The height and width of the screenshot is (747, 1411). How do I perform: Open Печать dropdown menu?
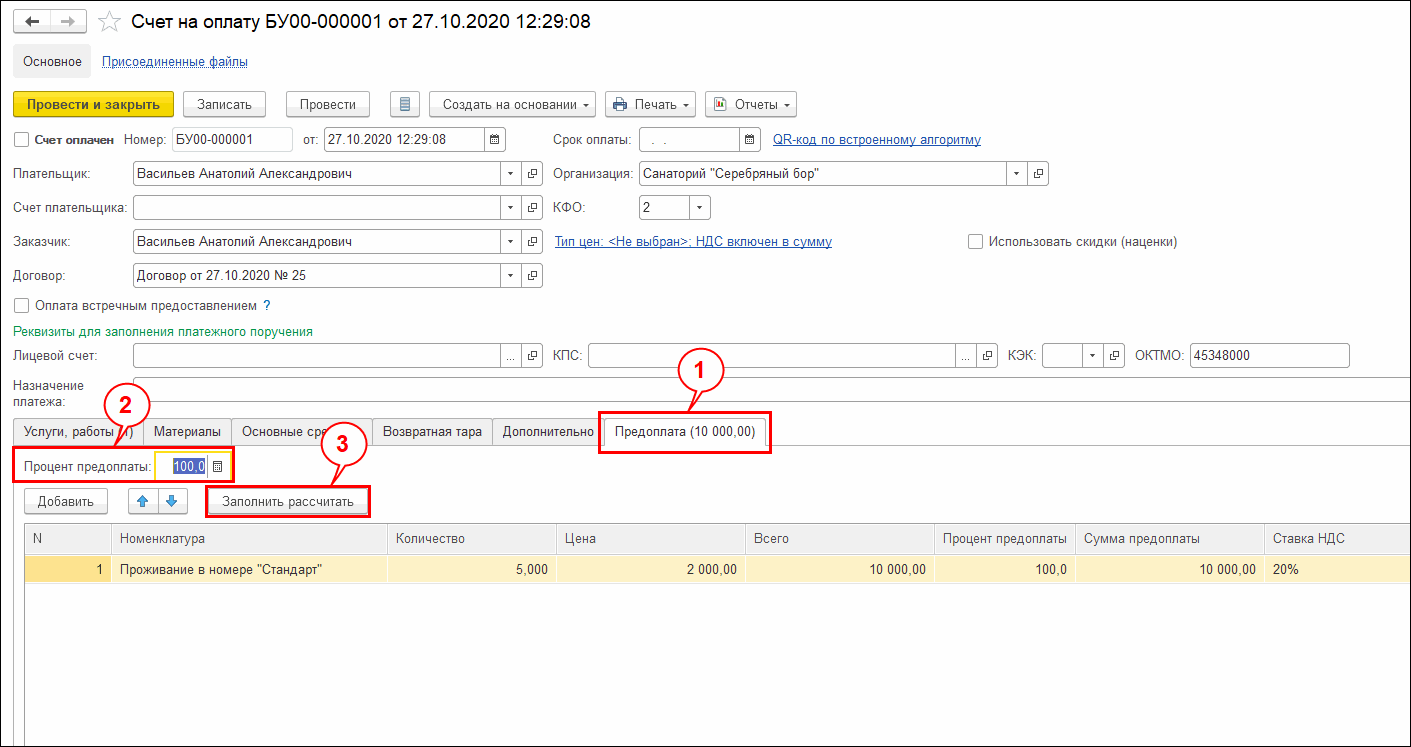[651, 104]
